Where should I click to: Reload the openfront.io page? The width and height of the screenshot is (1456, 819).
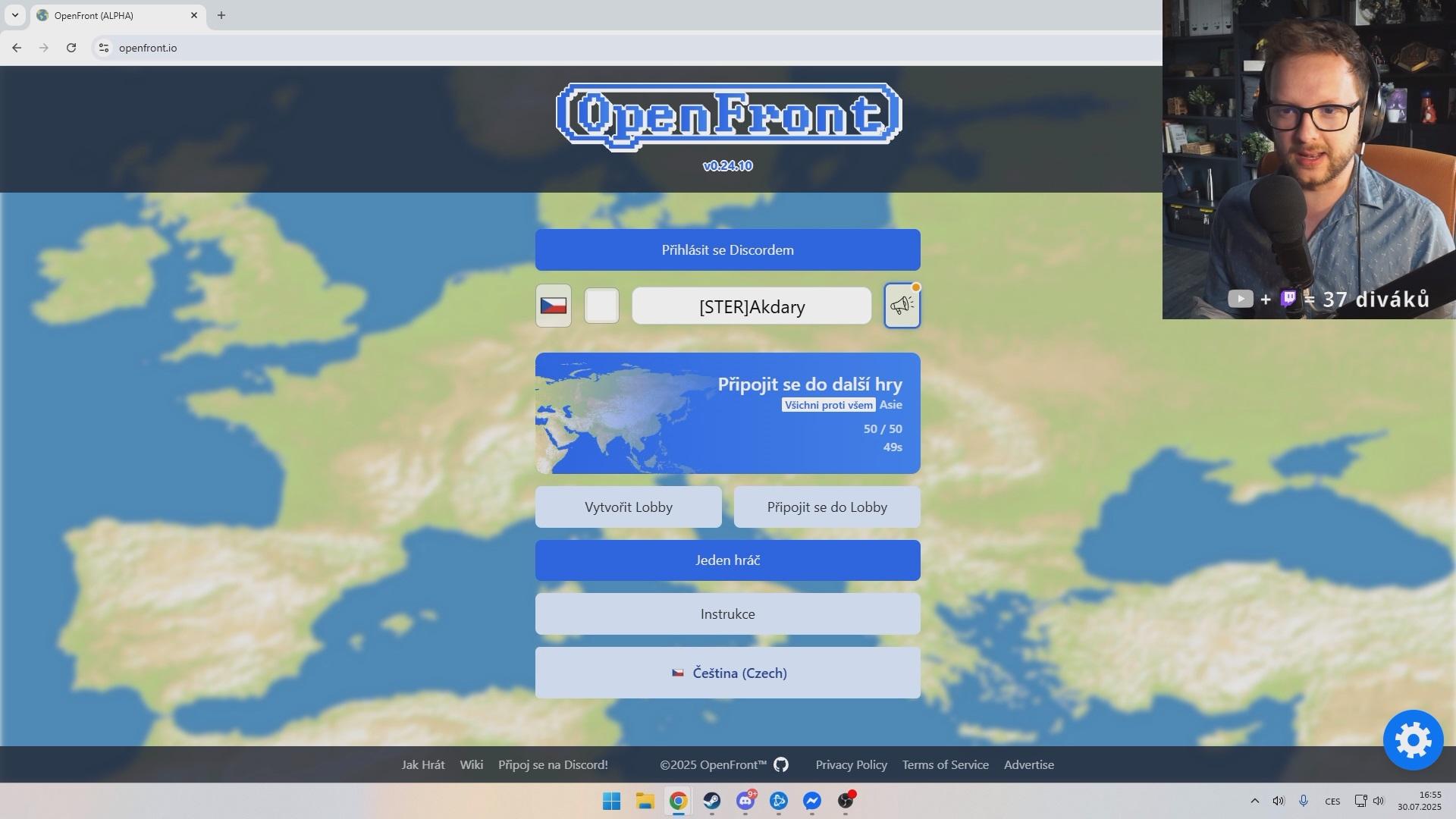pos(71,48)
